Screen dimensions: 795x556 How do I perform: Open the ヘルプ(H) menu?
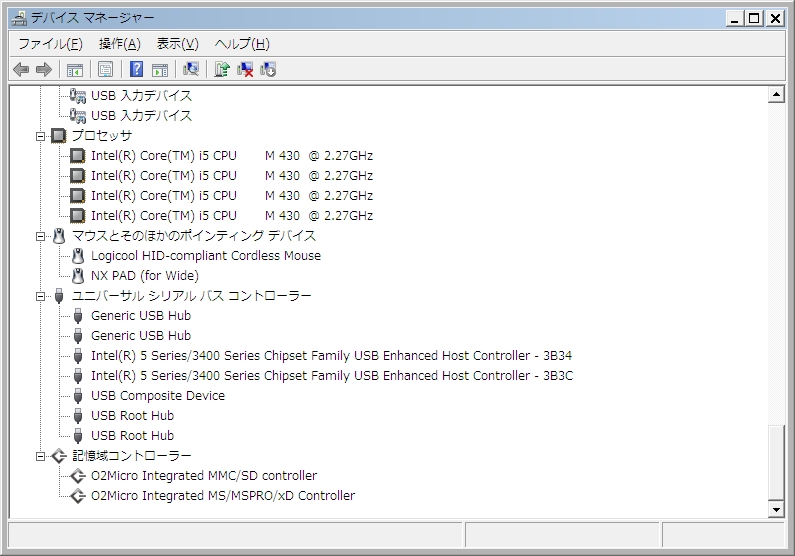242,44
